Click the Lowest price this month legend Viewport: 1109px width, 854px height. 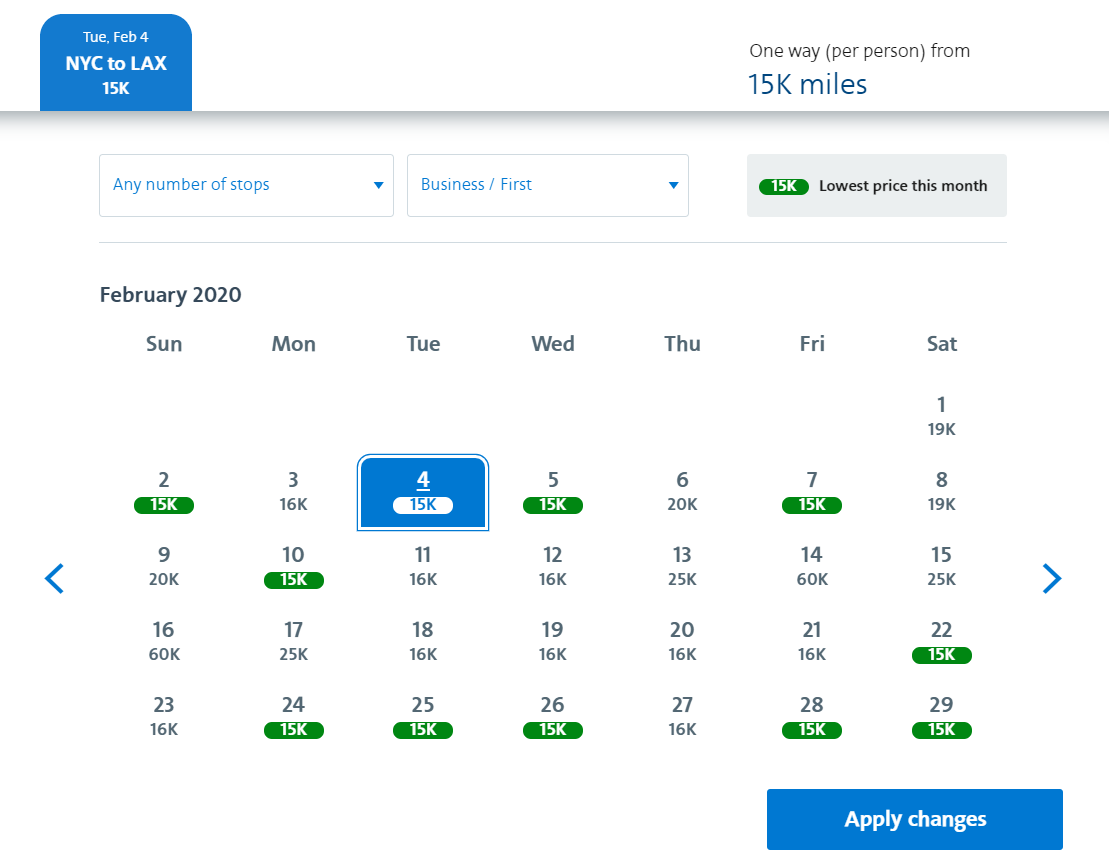[876, 185]
